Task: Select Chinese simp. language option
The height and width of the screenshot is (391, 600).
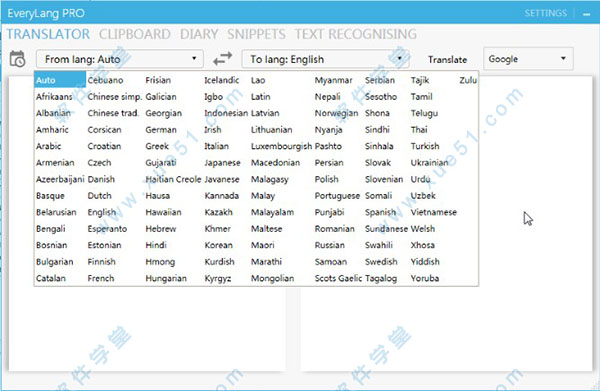Action: [114, 97]
